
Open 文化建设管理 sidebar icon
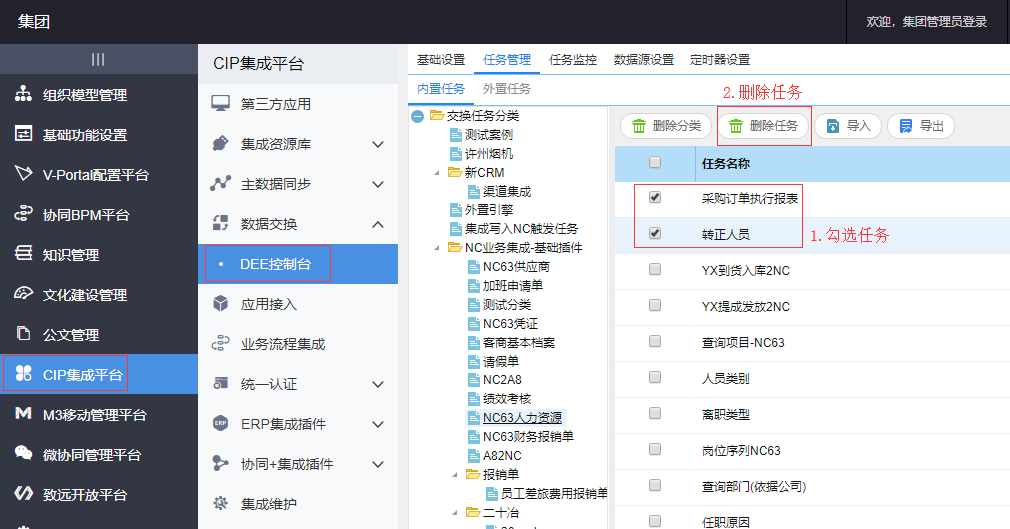pyautogui.click(x=23, y=294)
